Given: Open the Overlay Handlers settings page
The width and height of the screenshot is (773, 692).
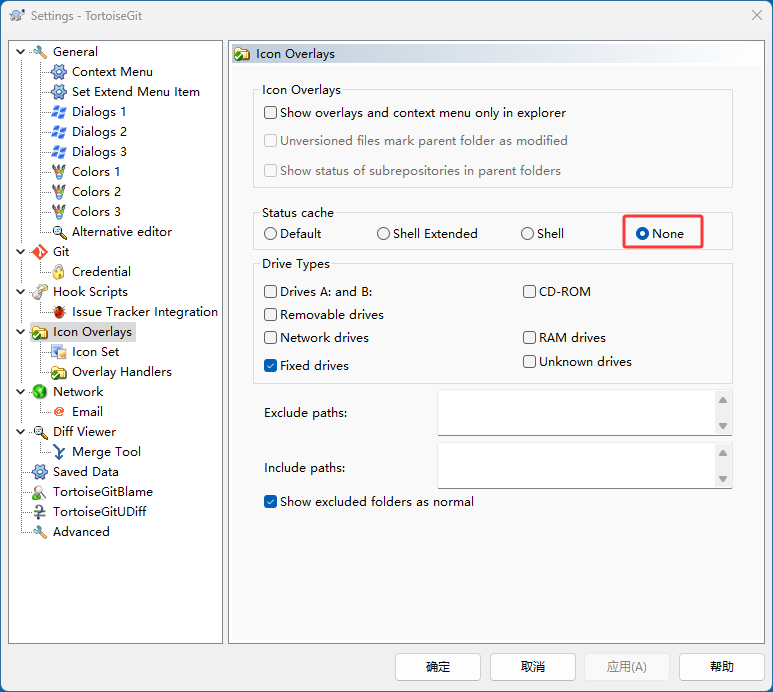Looking at the screenshot, I should [x=122, y=372].
